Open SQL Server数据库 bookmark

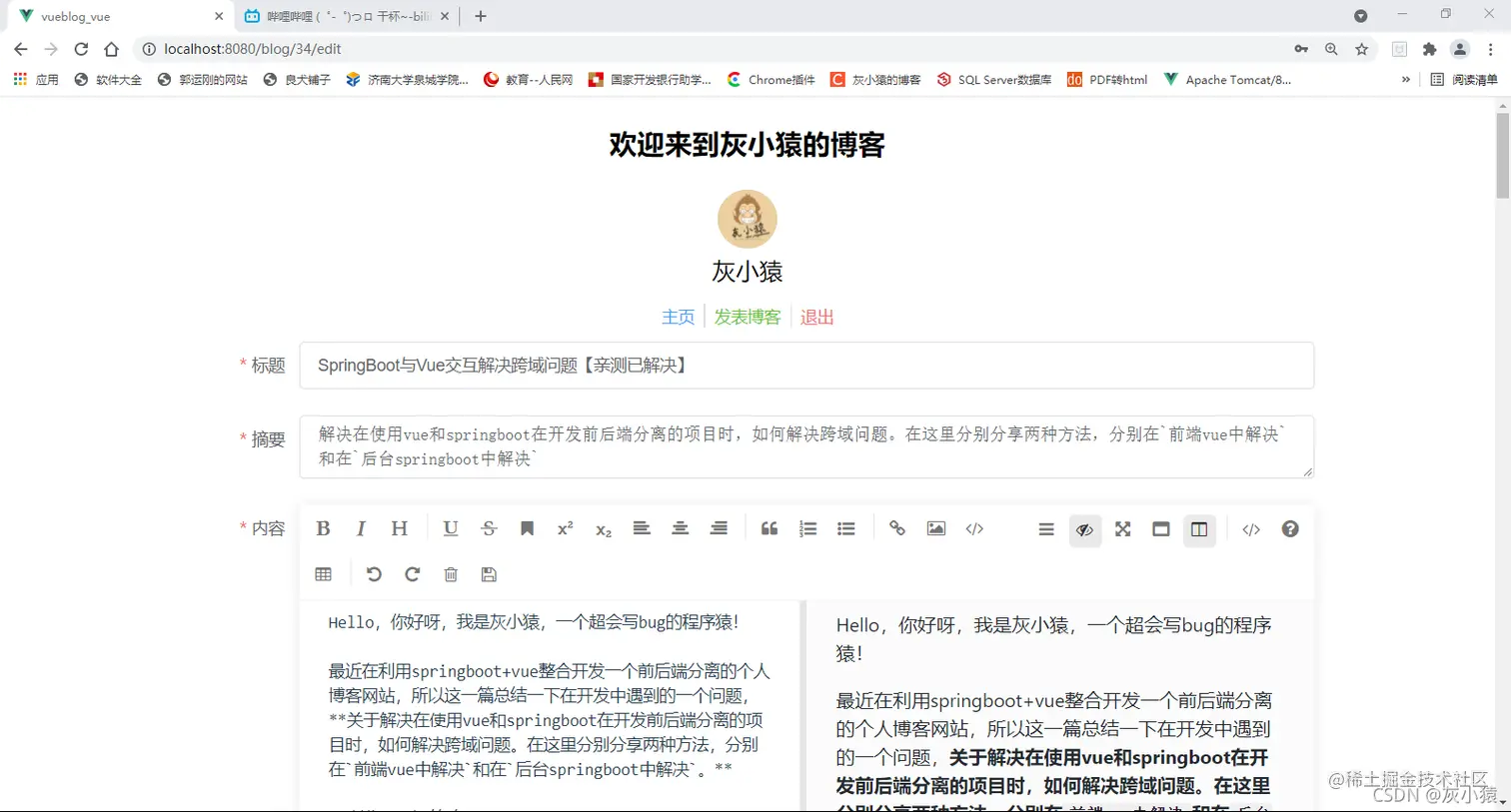[993, 79]
